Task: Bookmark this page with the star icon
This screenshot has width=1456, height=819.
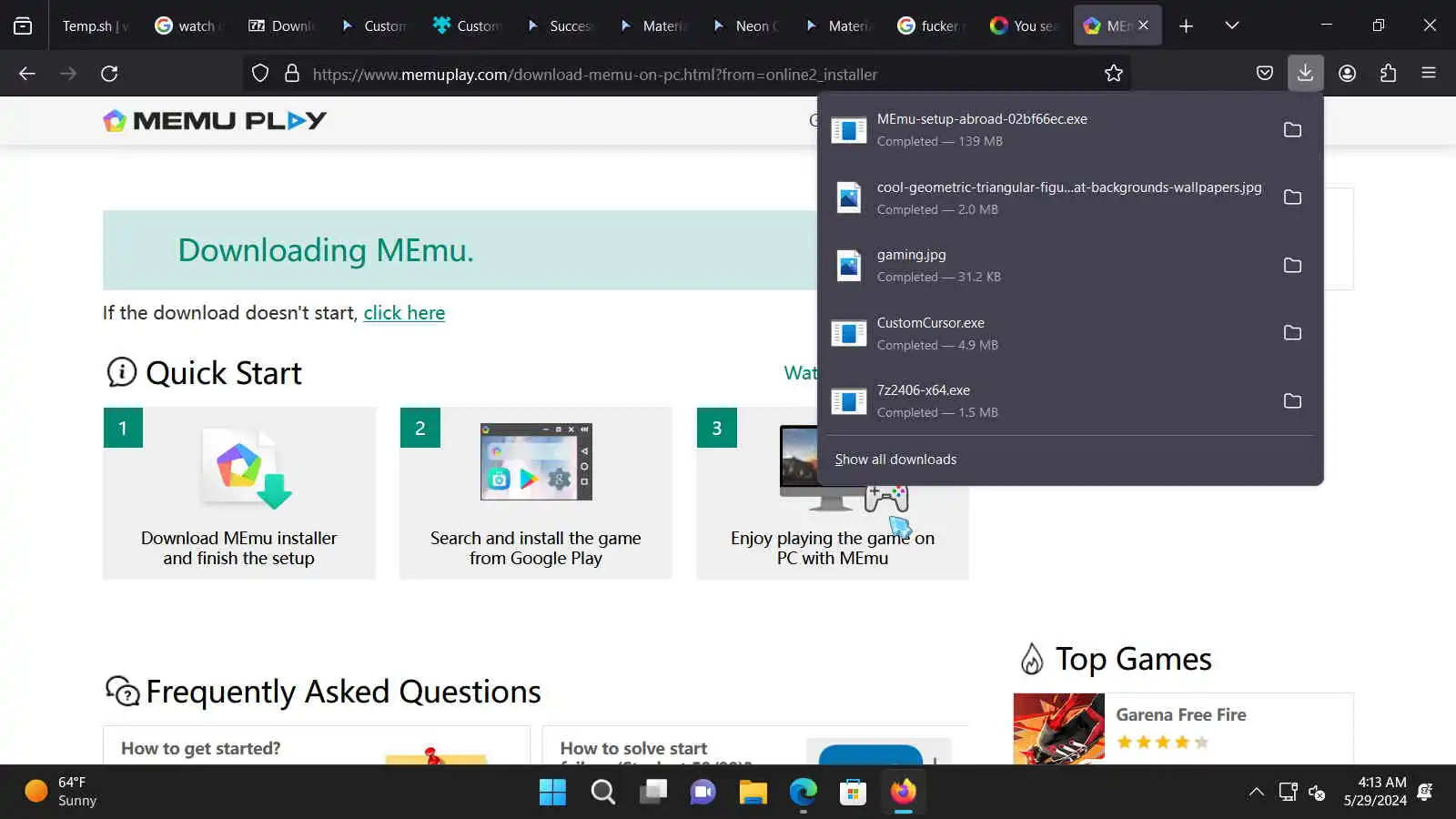Action: pyautogui.click(x=1114, y=74)
